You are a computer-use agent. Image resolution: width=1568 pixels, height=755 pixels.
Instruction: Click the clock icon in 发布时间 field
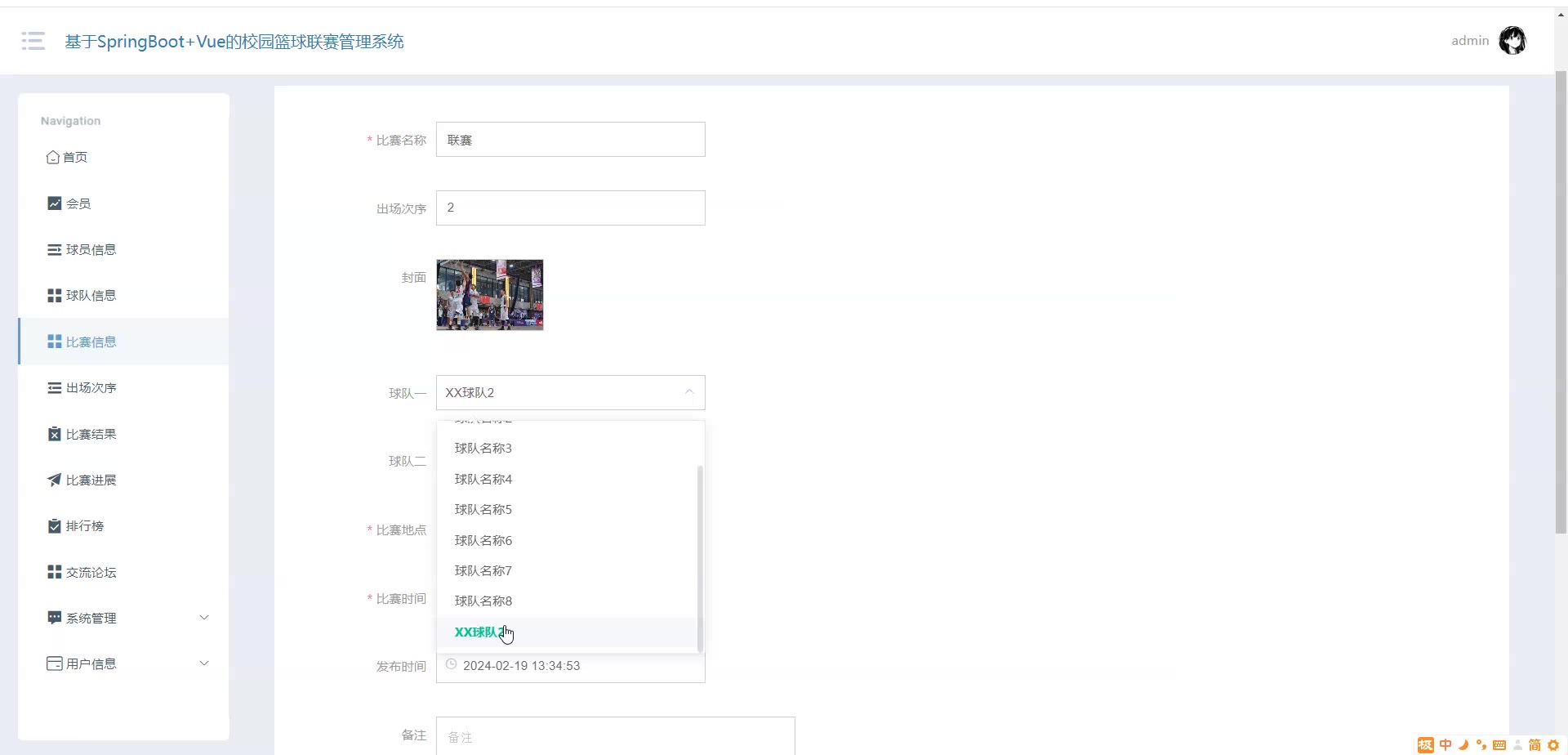click(x=451, y=664)
